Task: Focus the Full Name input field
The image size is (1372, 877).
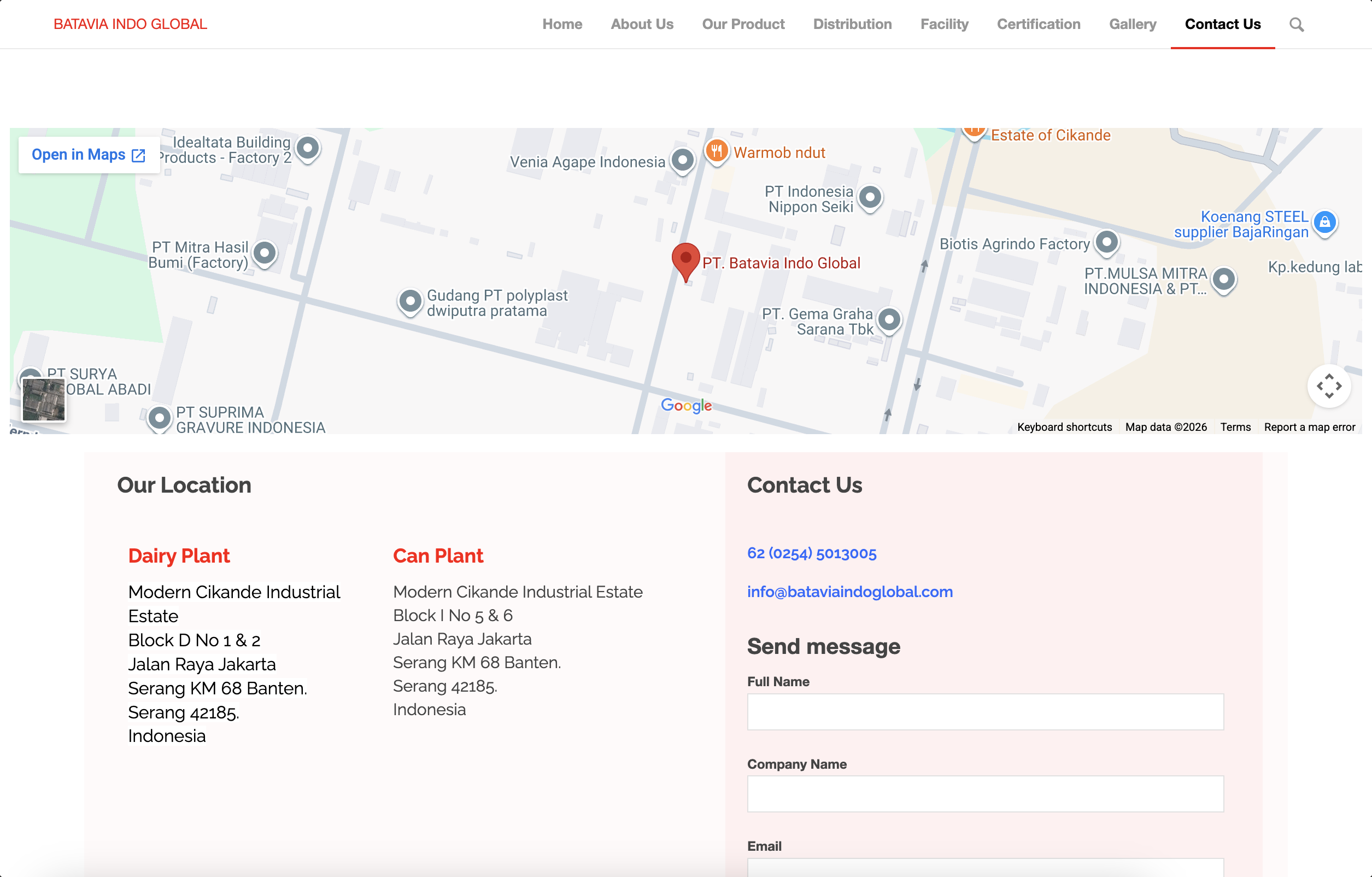Action: [985, 712]
